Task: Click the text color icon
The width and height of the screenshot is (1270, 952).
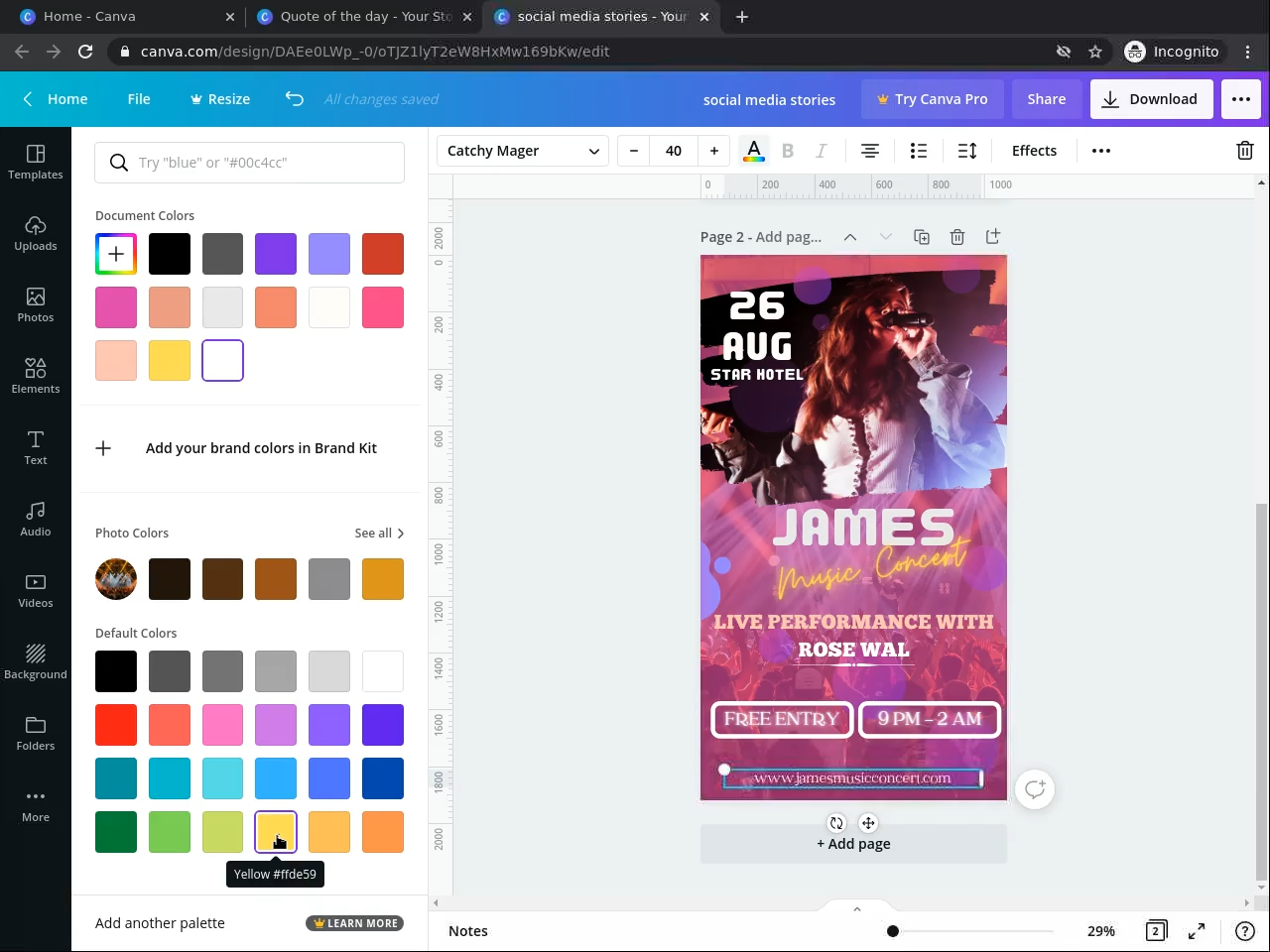Action: tap(754, 151)
